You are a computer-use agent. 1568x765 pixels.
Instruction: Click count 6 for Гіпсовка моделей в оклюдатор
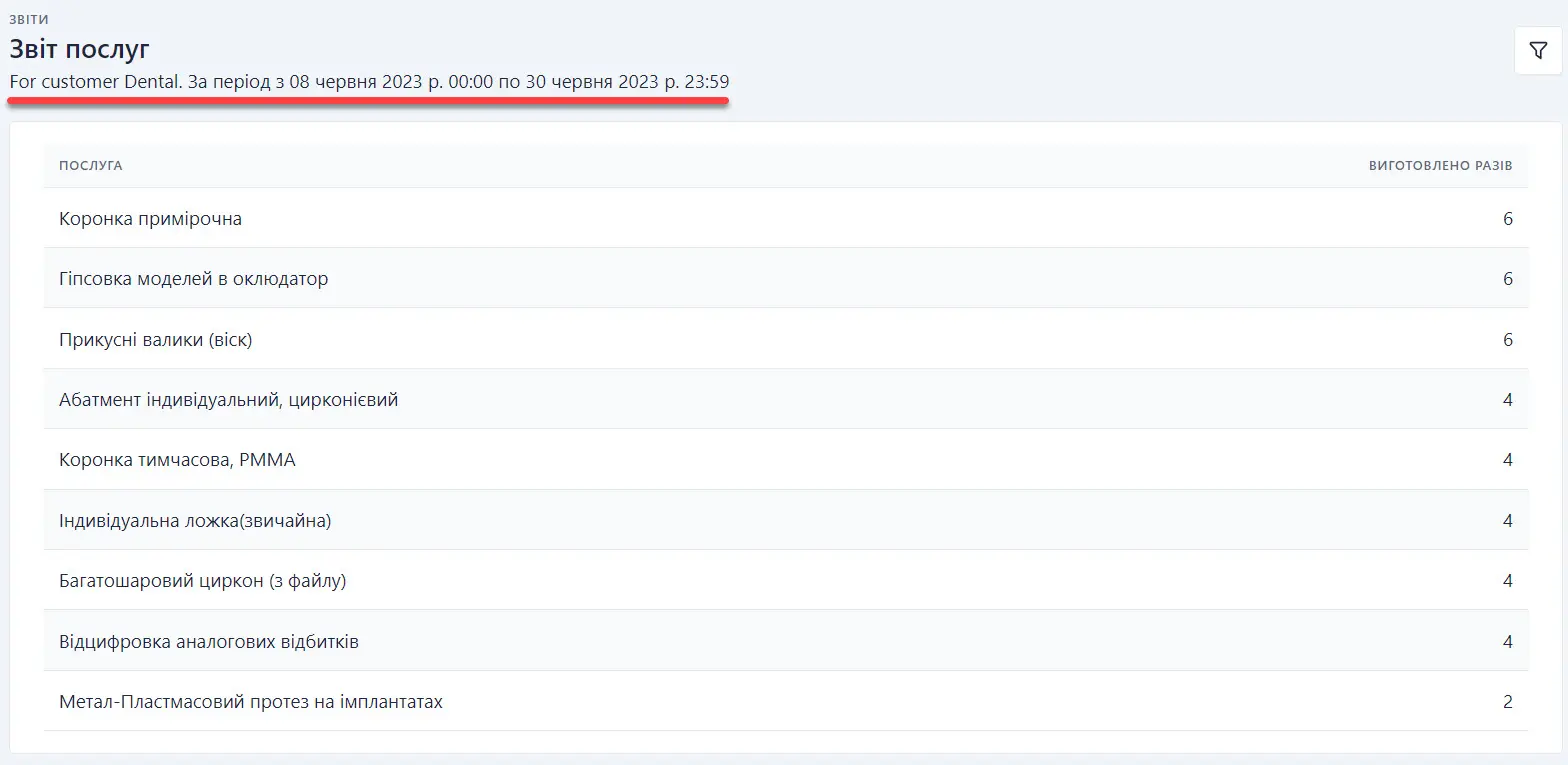(x=1508, y=279)
